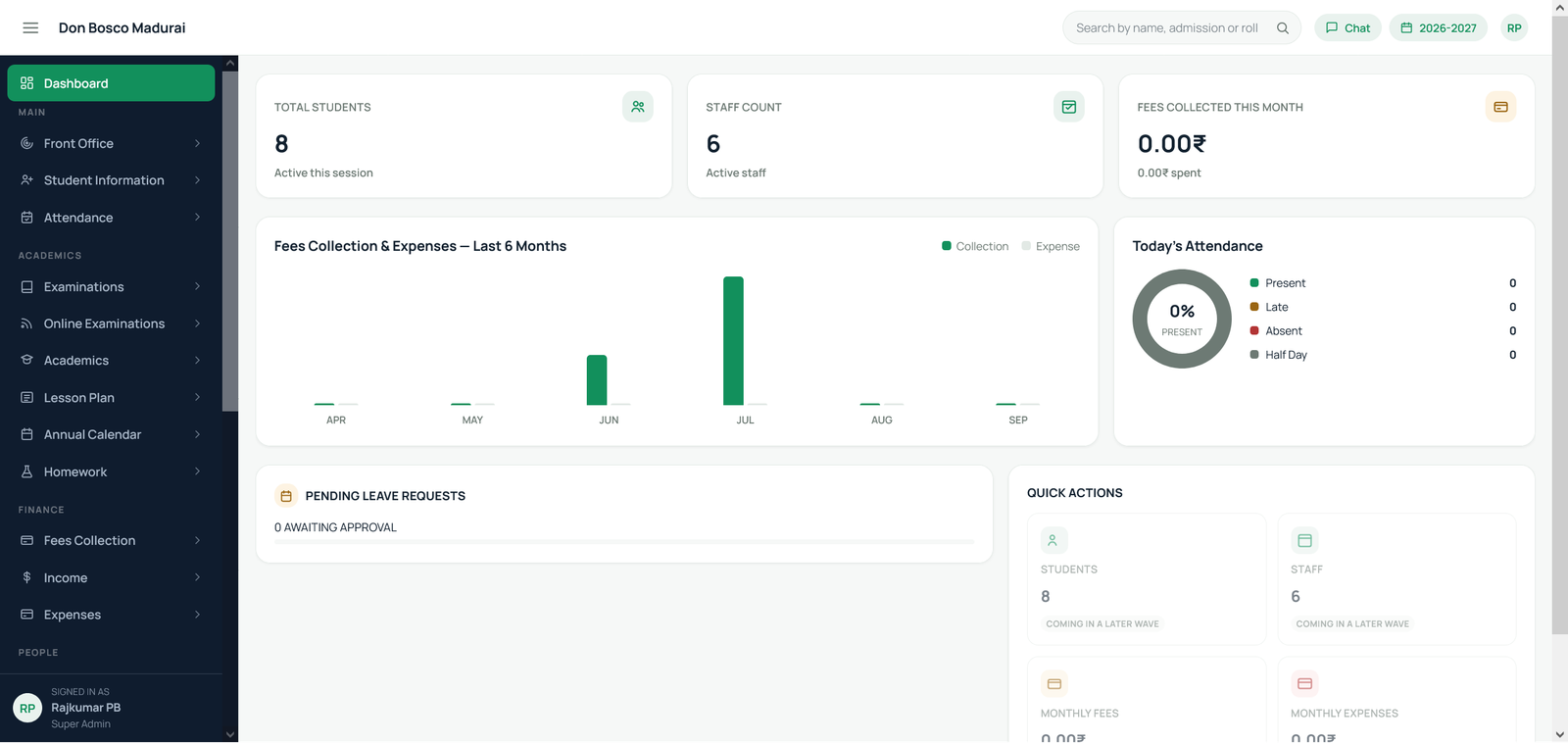Open the 2026-2027 session selector
1568x743 pixels.
point(1438,27)
